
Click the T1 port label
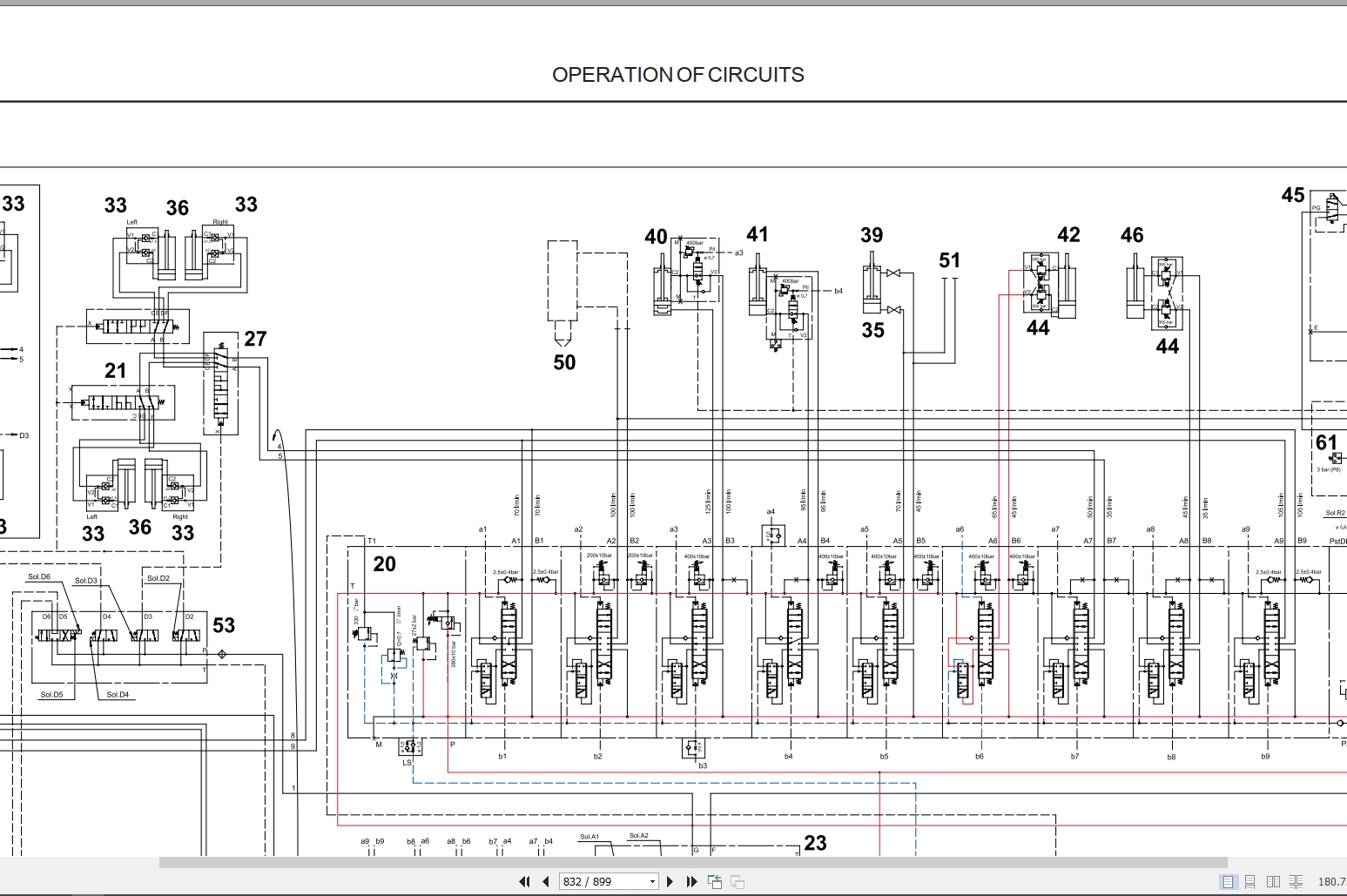coord(372,542)
